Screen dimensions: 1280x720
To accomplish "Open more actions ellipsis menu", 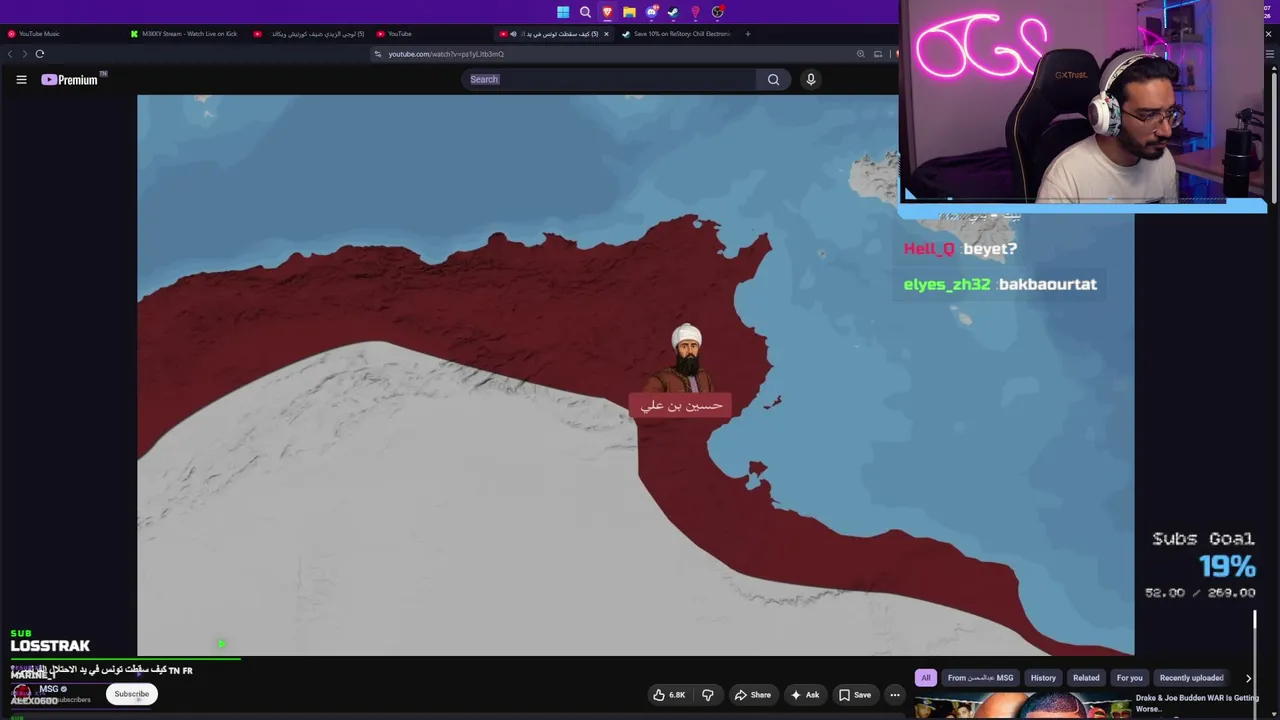I will (895, 695).
